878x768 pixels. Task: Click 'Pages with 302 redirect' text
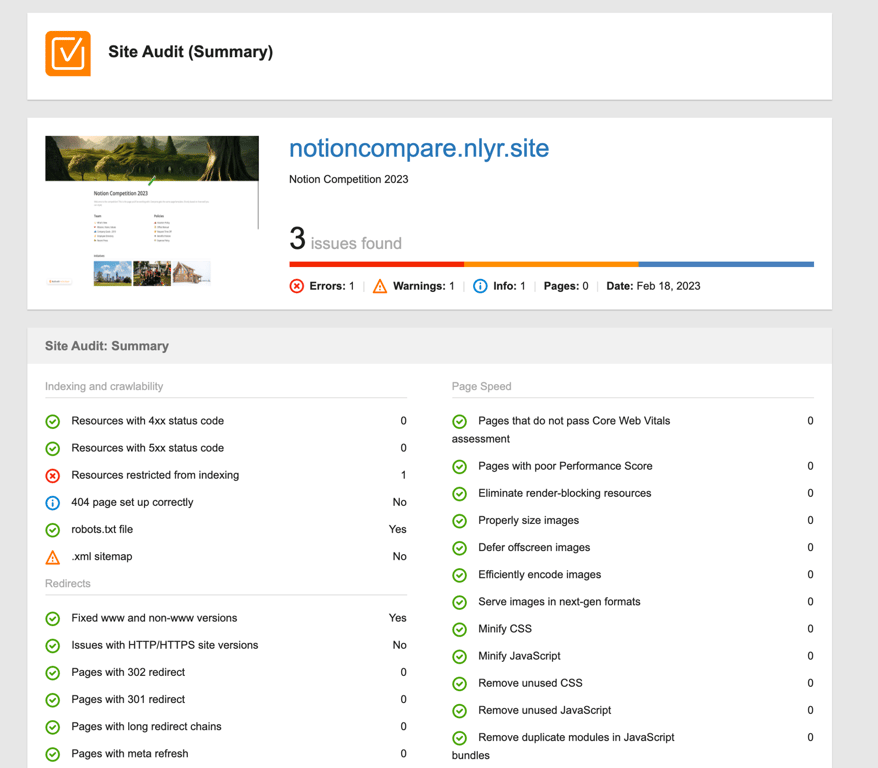point(128,672)
